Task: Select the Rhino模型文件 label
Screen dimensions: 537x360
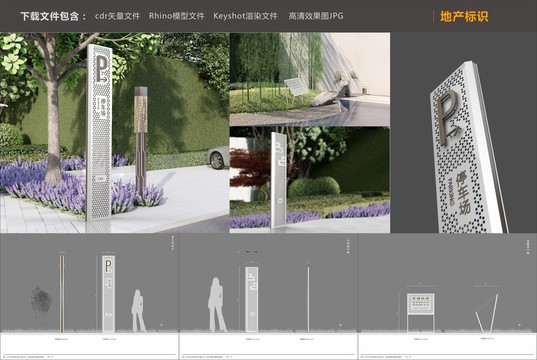Action: (x=176, y=16)
